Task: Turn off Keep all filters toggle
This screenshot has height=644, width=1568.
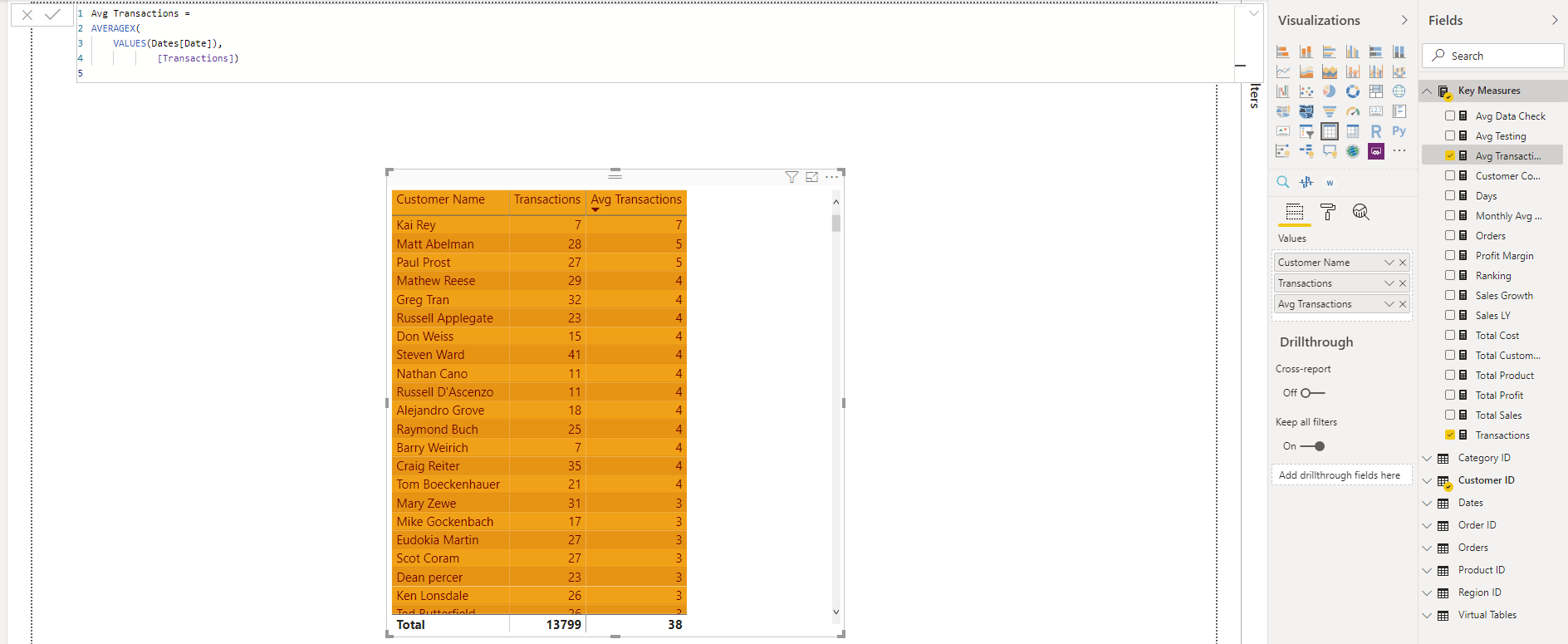Action: (x=1313, y=446)
